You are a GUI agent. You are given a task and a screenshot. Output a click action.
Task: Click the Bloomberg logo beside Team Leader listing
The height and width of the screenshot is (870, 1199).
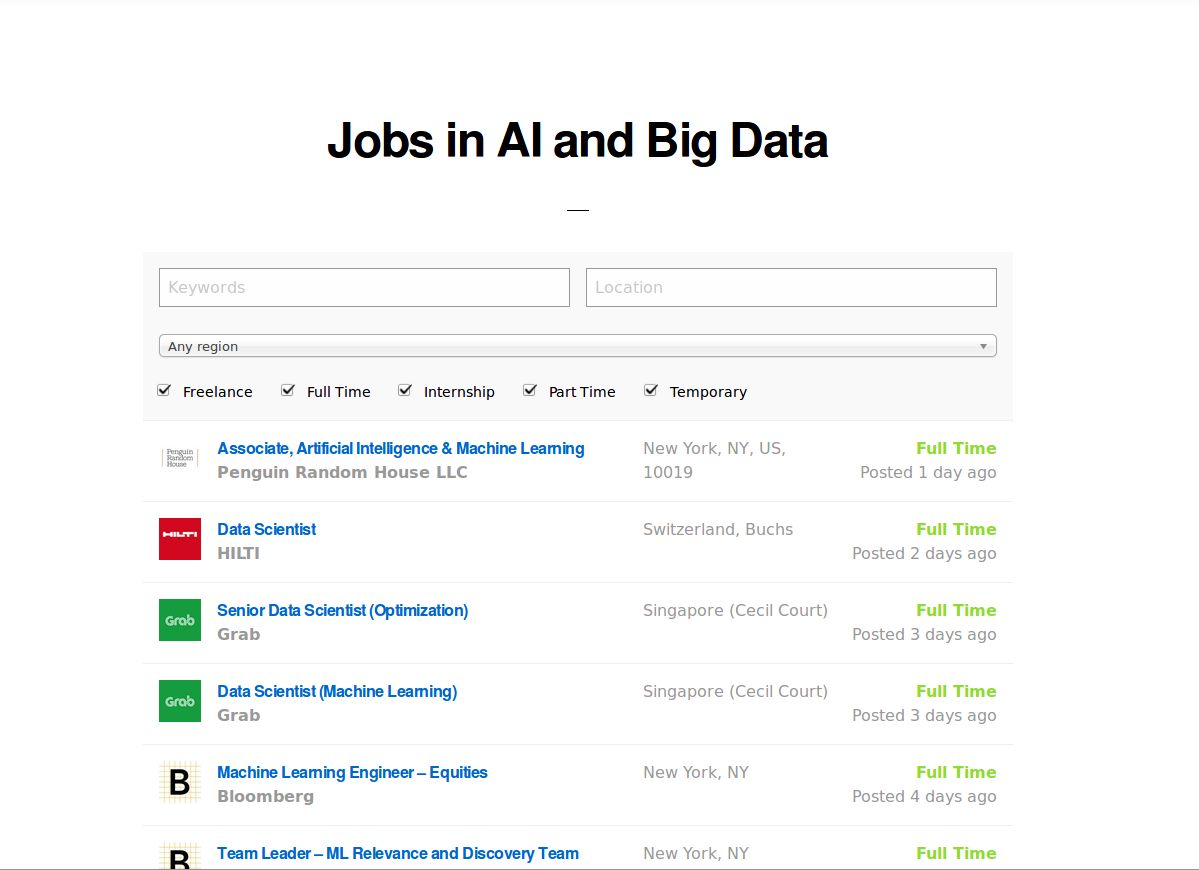(179, 858)
